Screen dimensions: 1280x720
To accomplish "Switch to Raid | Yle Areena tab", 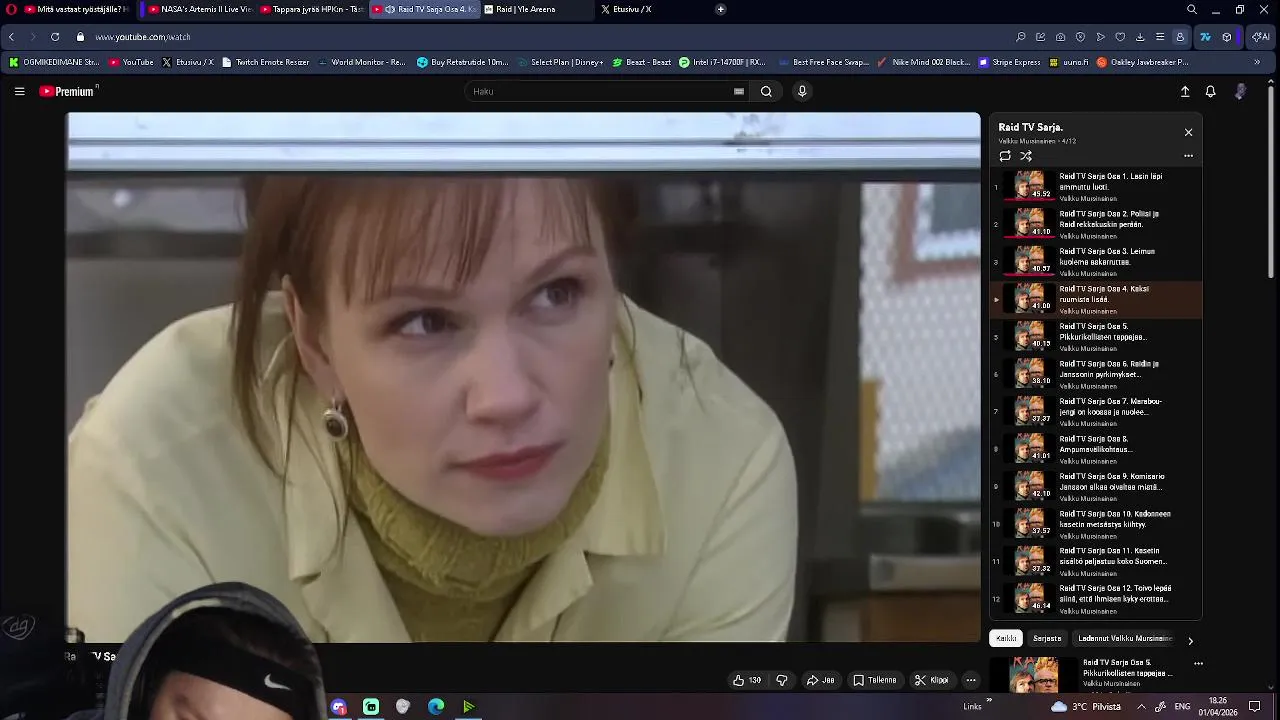I will click(535, 9).
